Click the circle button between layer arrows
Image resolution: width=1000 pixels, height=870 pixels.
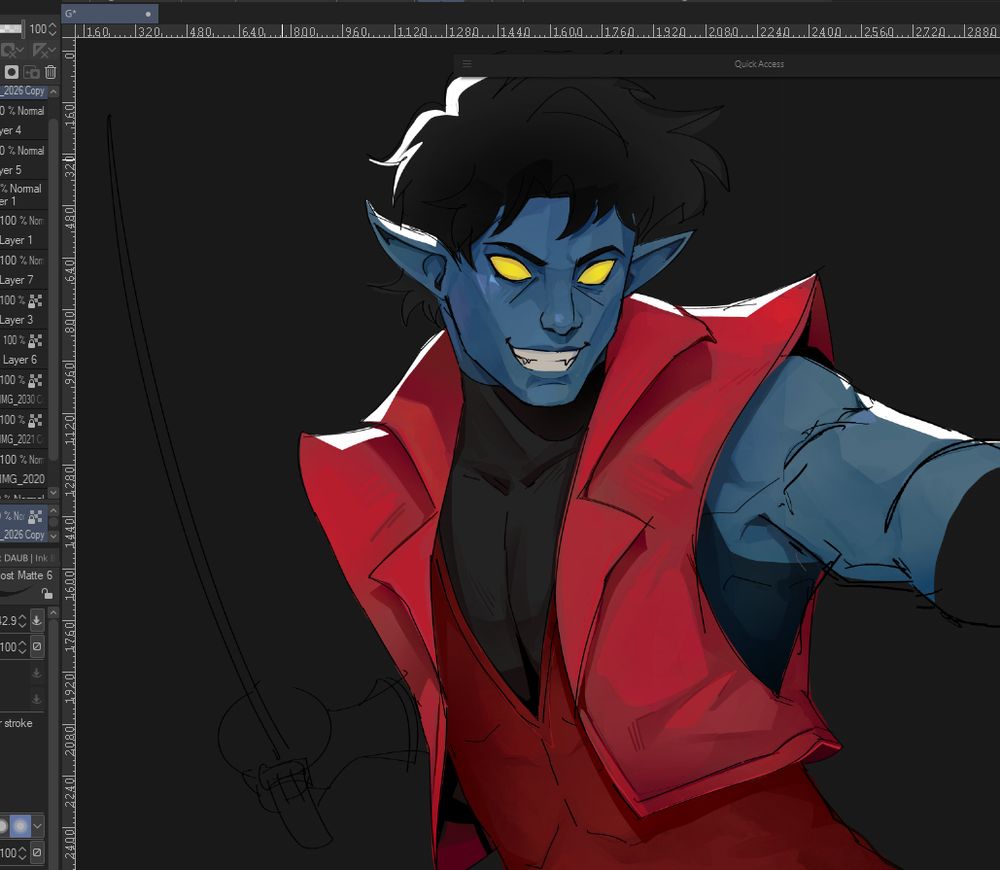(54, 523)
